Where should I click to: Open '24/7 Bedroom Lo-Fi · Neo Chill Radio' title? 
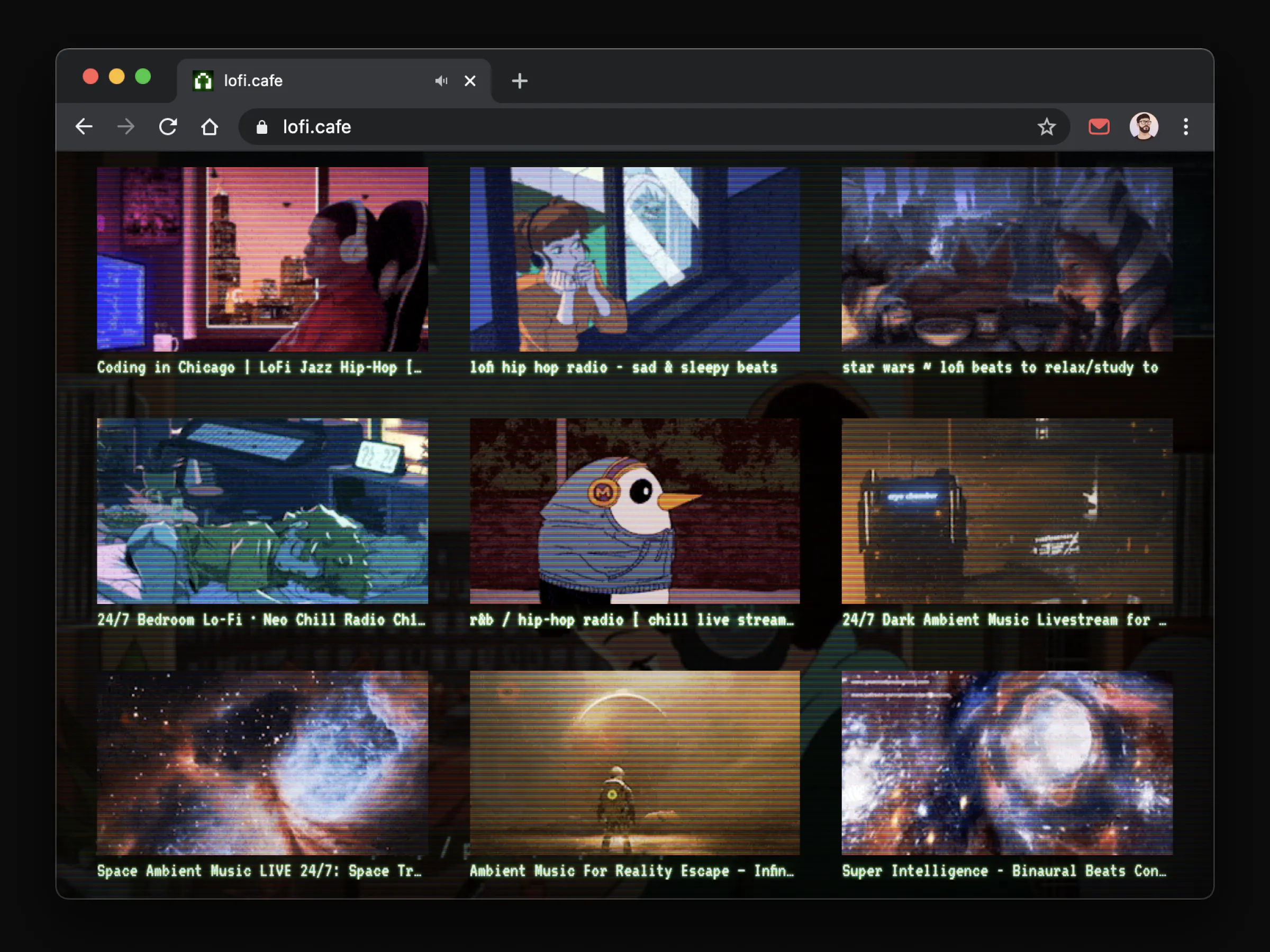tap(261, 620)
